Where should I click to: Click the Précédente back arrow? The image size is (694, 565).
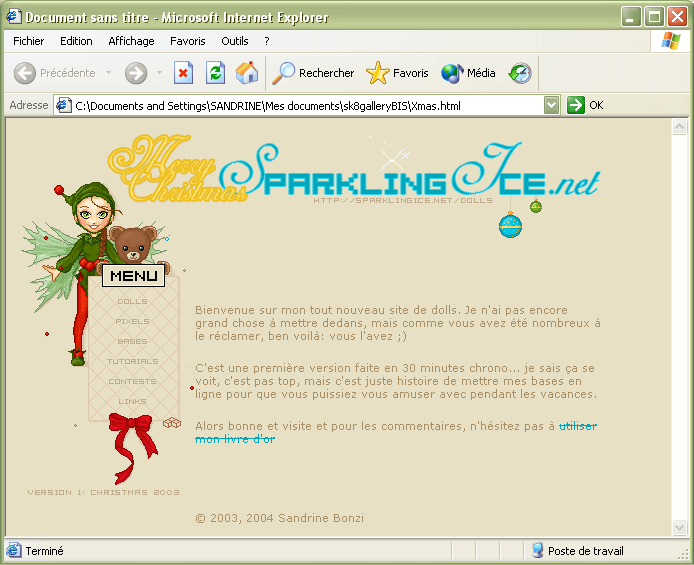pos(56,73)
